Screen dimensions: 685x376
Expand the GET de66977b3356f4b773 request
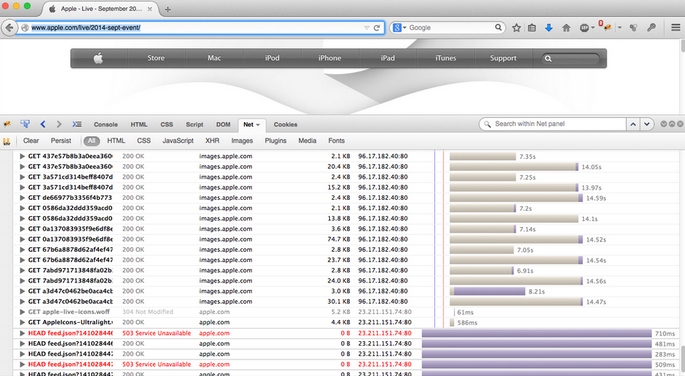point(22,198)
